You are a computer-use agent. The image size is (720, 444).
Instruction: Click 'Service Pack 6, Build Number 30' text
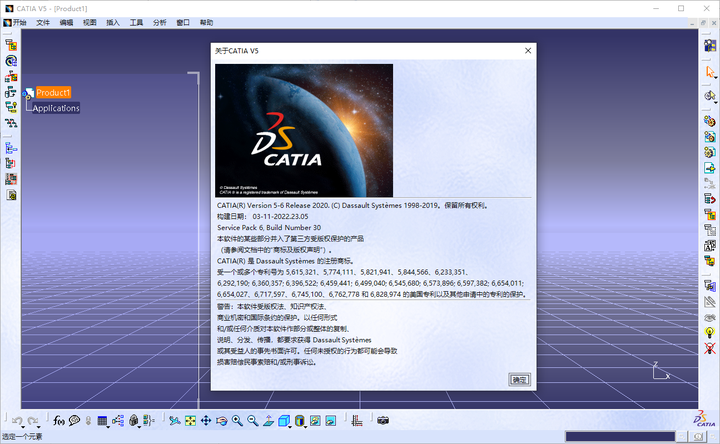(x=269, y=227)
